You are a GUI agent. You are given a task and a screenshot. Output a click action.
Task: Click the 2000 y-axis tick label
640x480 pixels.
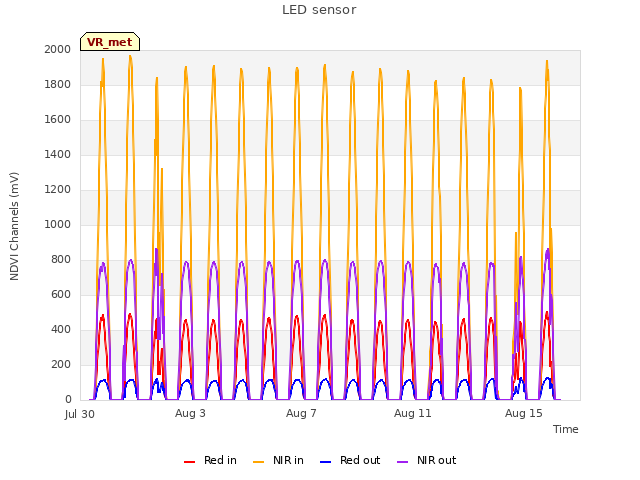(x=58, y=49)
